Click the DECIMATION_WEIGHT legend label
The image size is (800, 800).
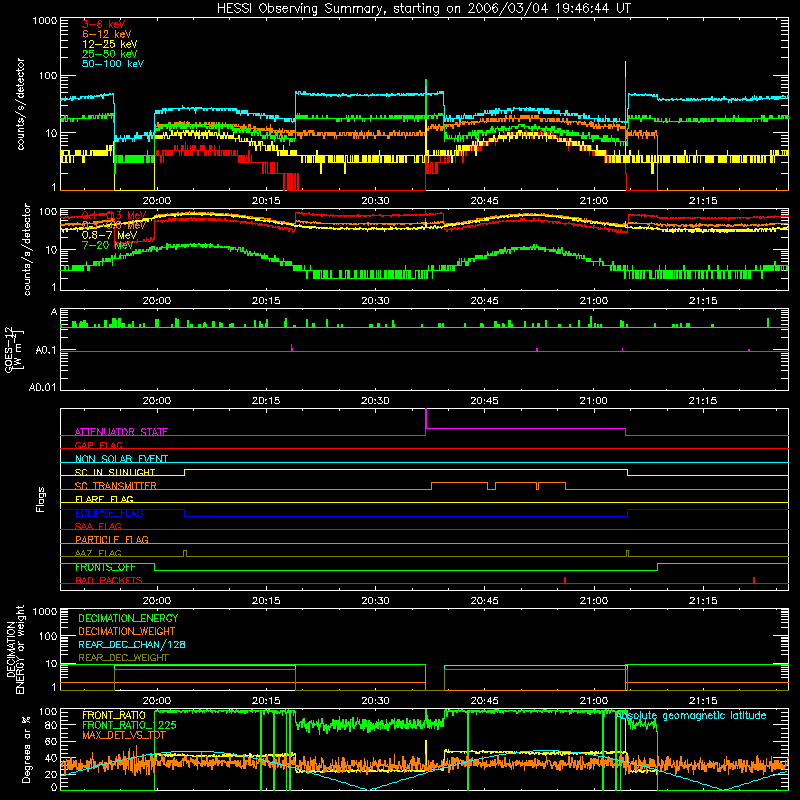127,631
